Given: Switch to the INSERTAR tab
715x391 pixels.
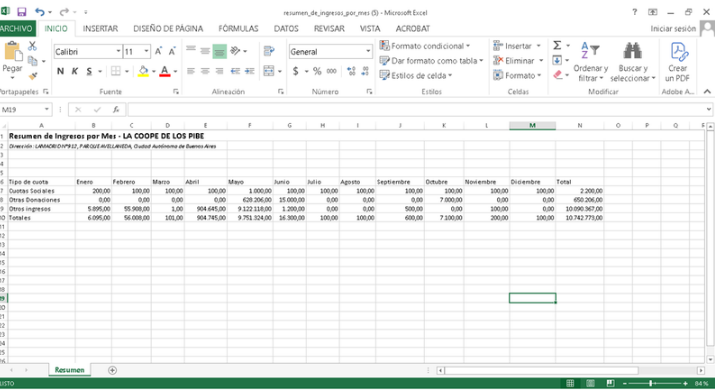Looking at the screenshot, I should tap(100, 28).
